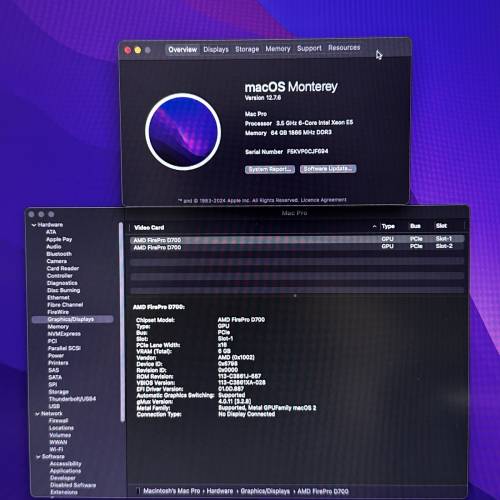
Task: Select FireWire in the sidebar
Action: [x=58, y=312]
